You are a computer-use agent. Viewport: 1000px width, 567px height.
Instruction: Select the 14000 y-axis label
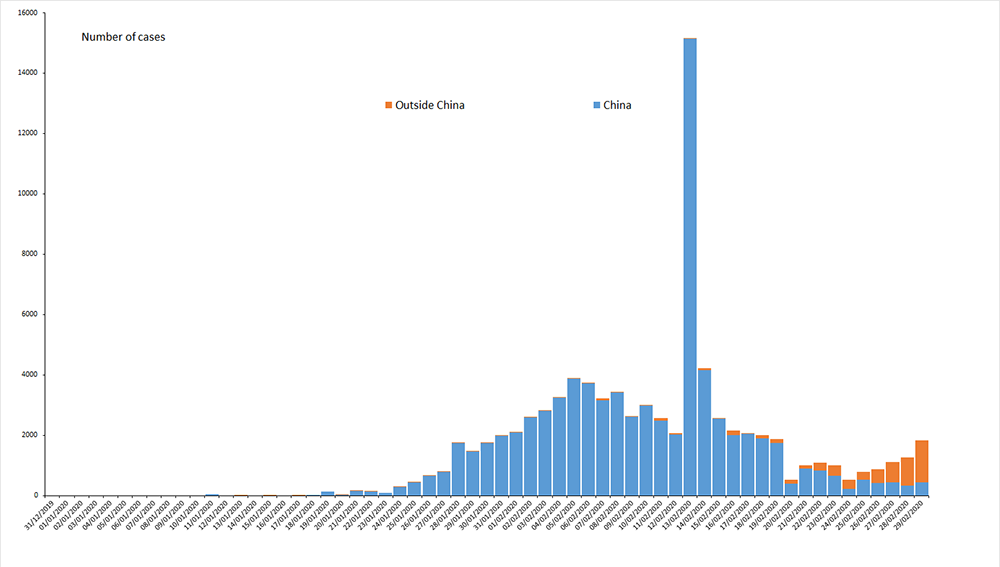coord(25,74)
